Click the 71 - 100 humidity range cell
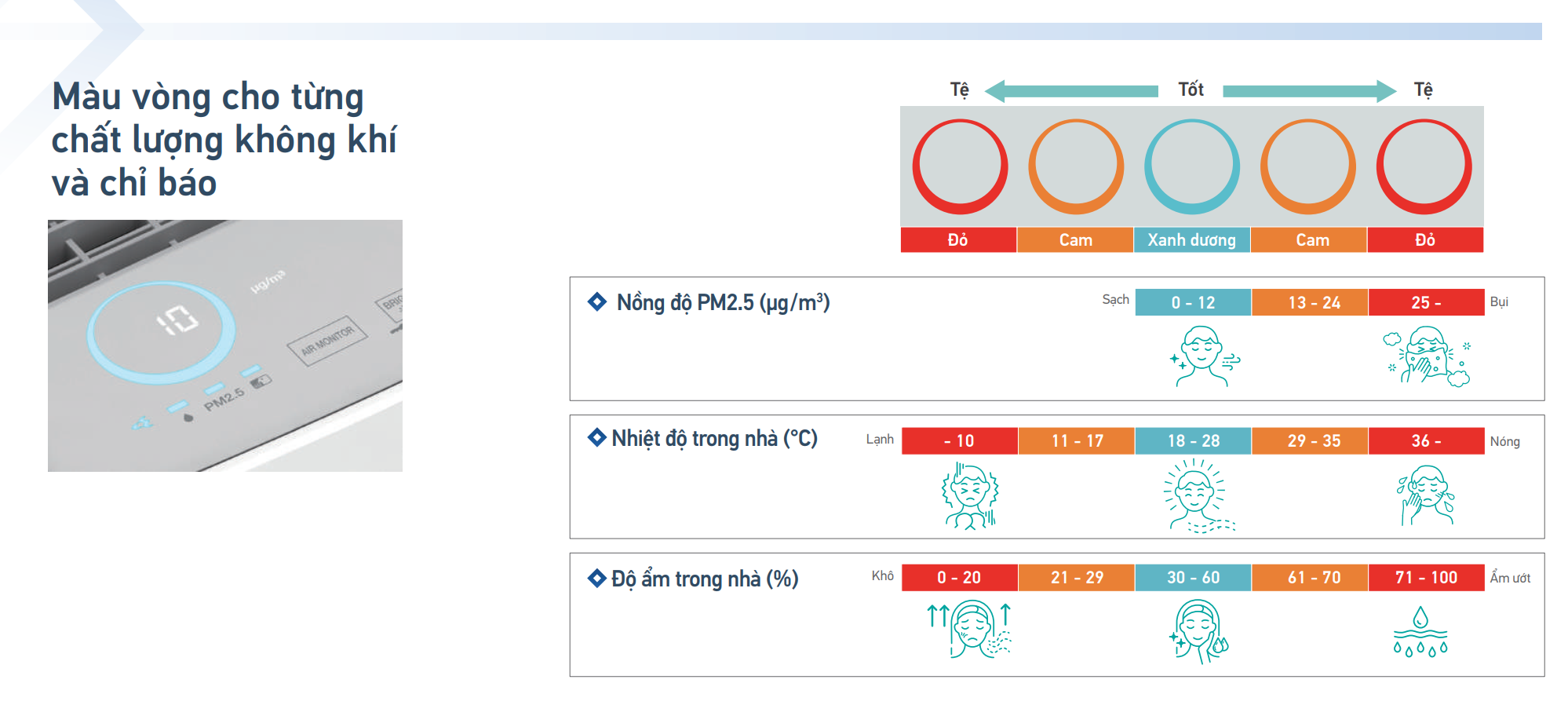 coord(1426,577)
